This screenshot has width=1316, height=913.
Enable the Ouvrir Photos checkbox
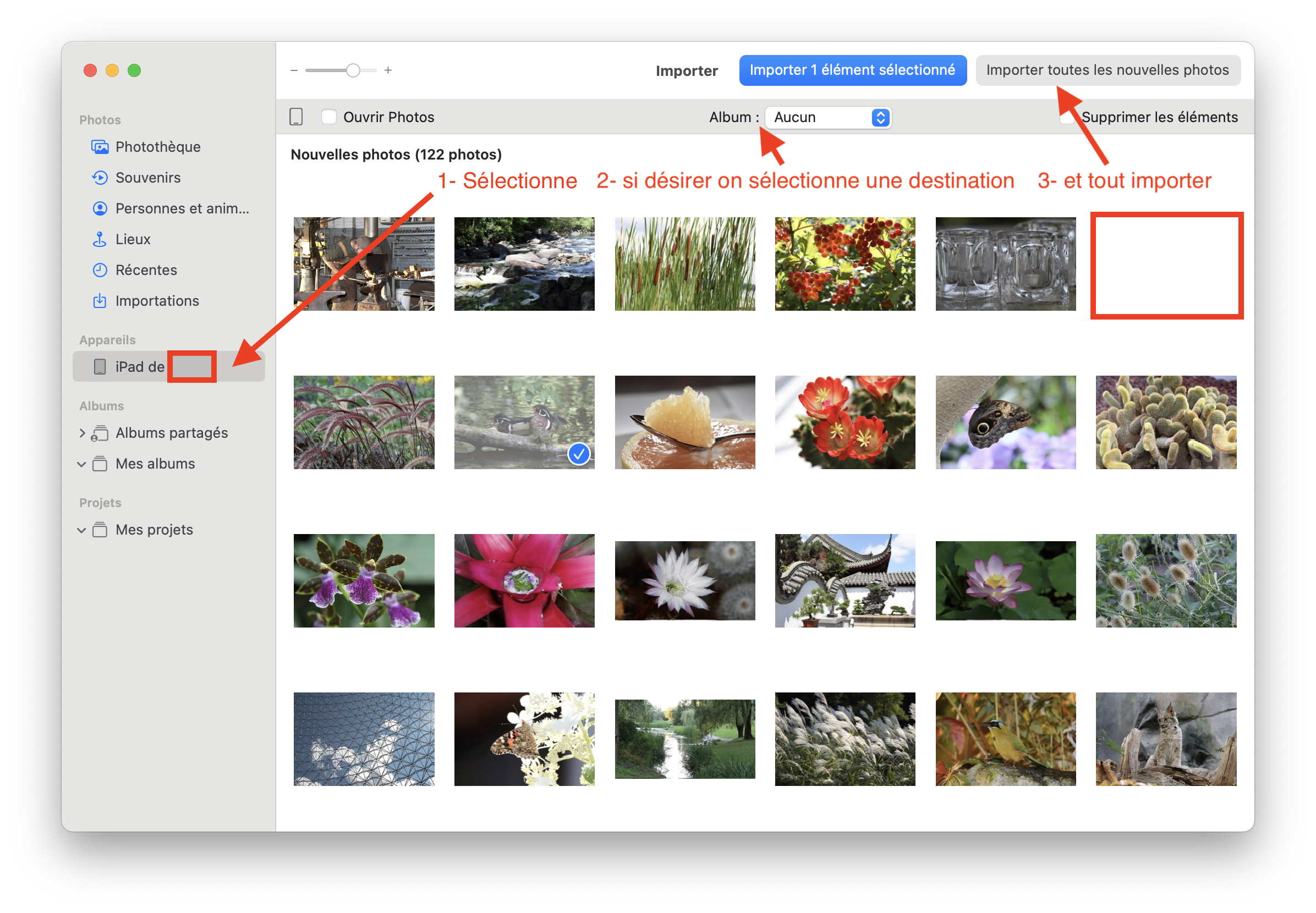328,117
